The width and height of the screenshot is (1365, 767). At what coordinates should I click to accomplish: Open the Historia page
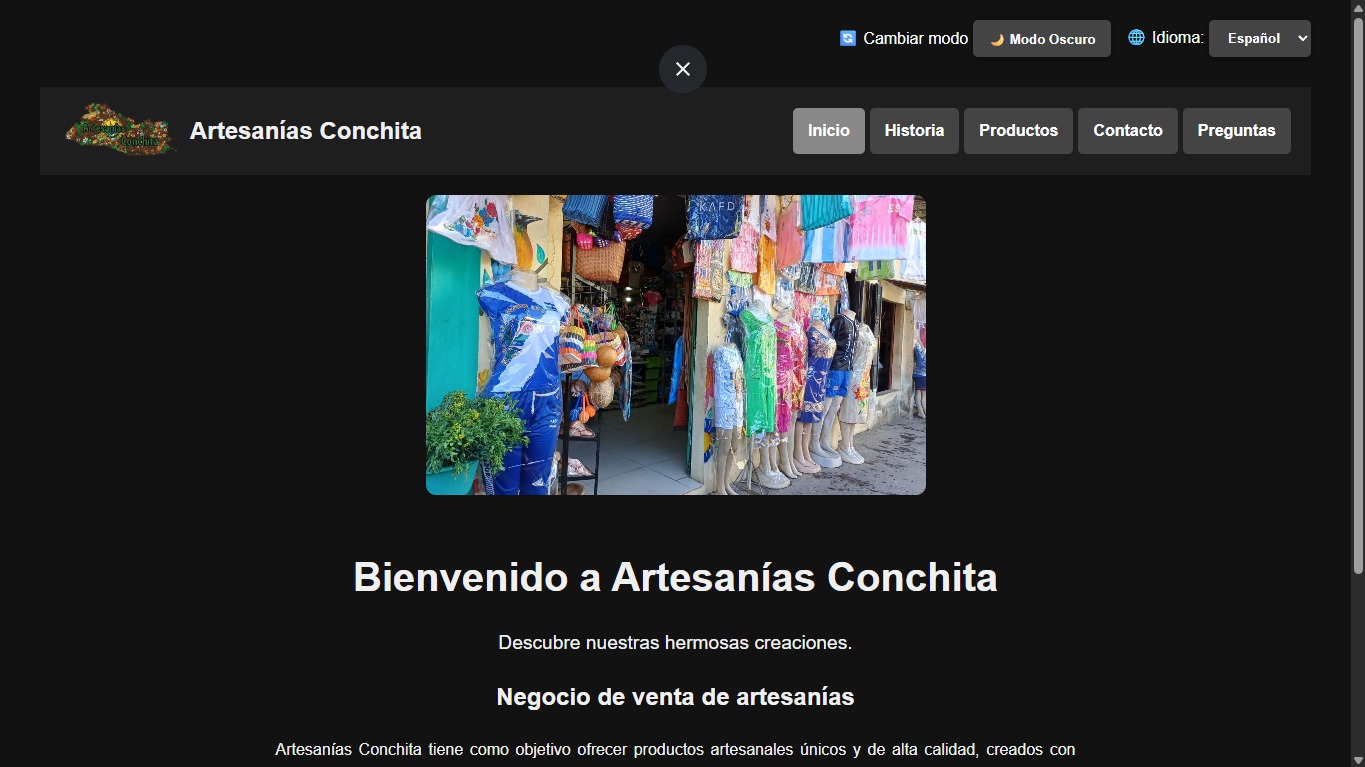coord(914,131)
